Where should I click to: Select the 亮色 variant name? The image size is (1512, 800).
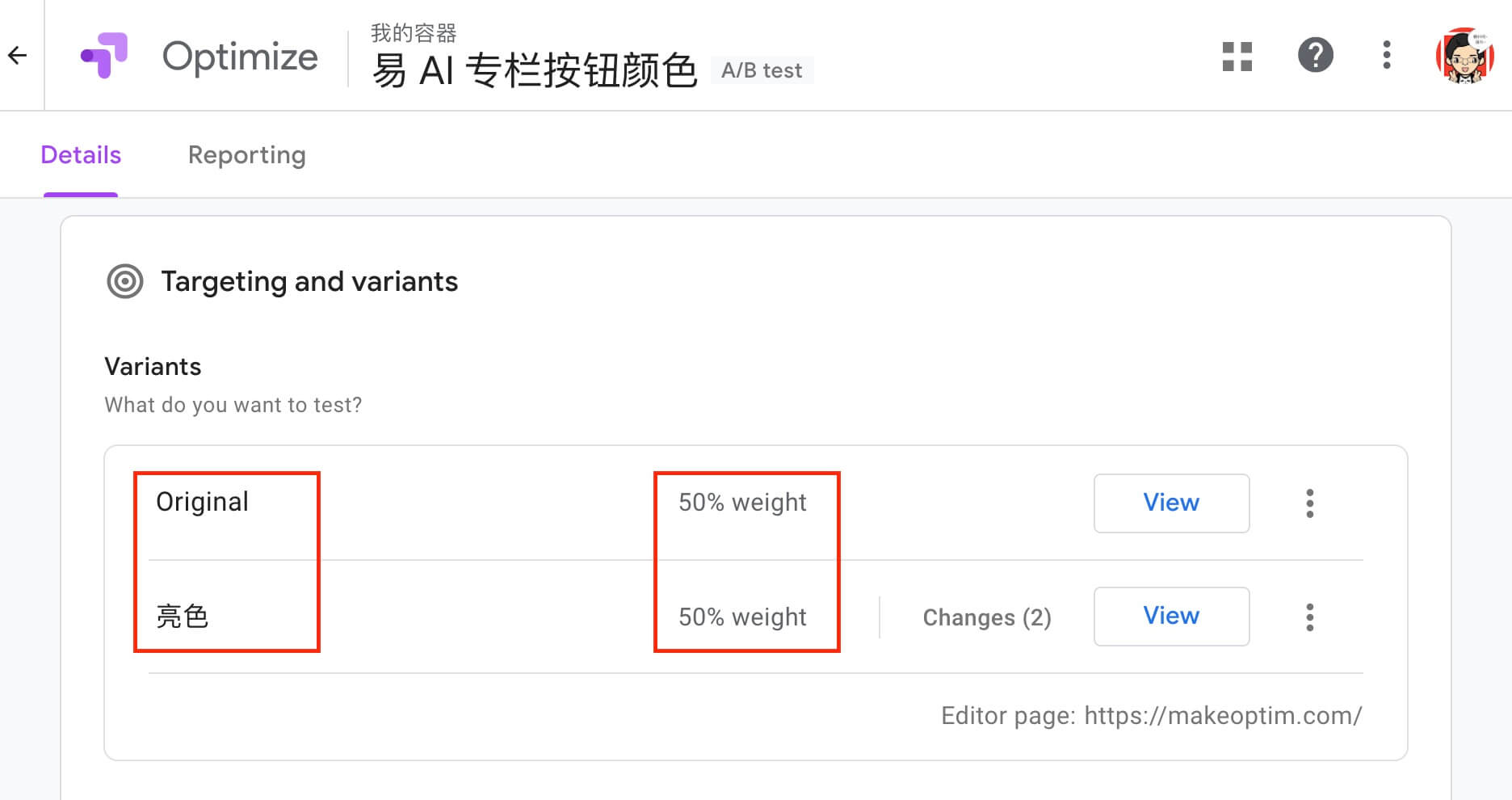point(183,617)
